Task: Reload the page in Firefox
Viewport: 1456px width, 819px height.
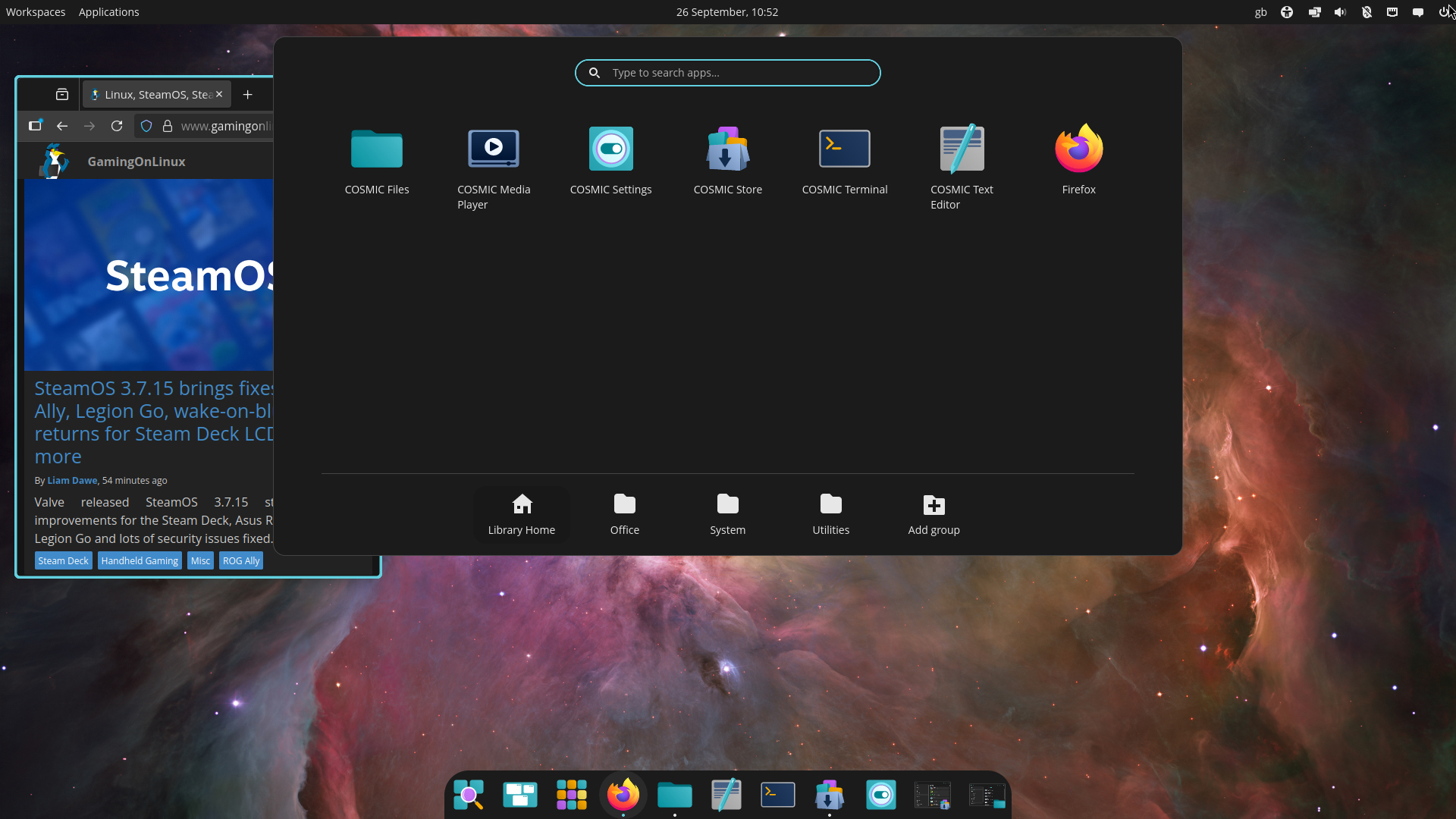Action: click(117, 126)
